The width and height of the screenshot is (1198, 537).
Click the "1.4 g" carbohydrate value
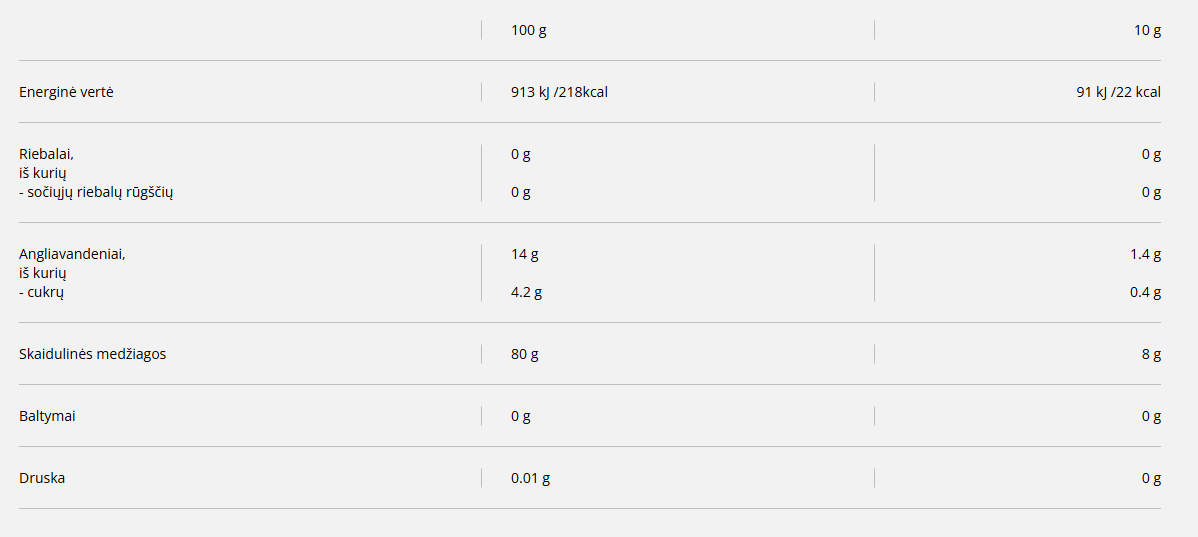(1145, 254)
